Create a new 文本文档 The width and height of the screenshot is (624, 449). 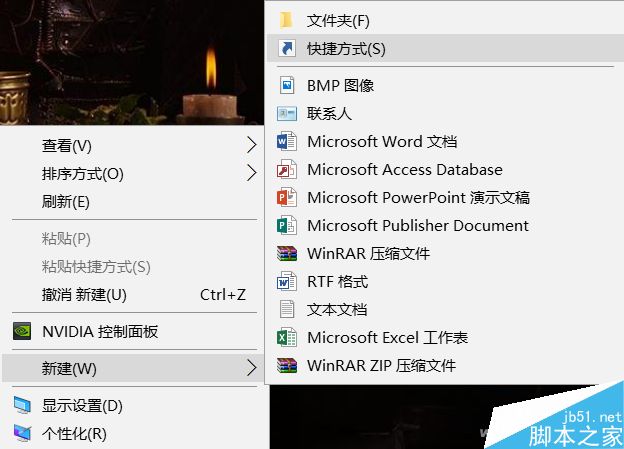pyautogui.click(x=445, y=309)
